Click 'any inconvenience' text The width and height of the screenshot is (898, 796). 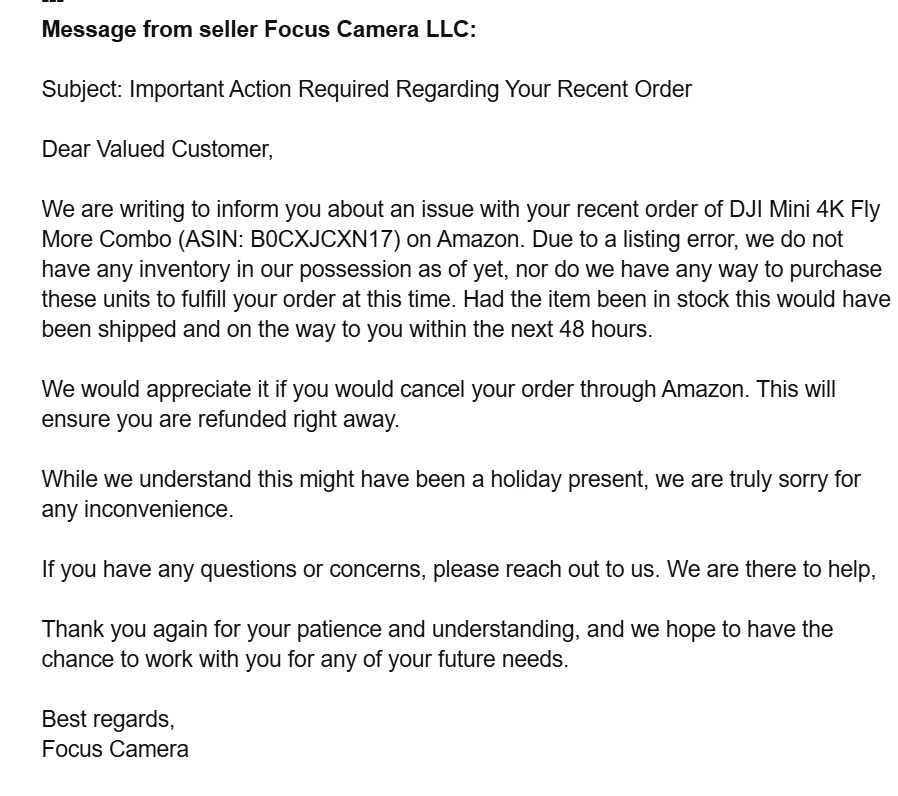tap(137, 509)
